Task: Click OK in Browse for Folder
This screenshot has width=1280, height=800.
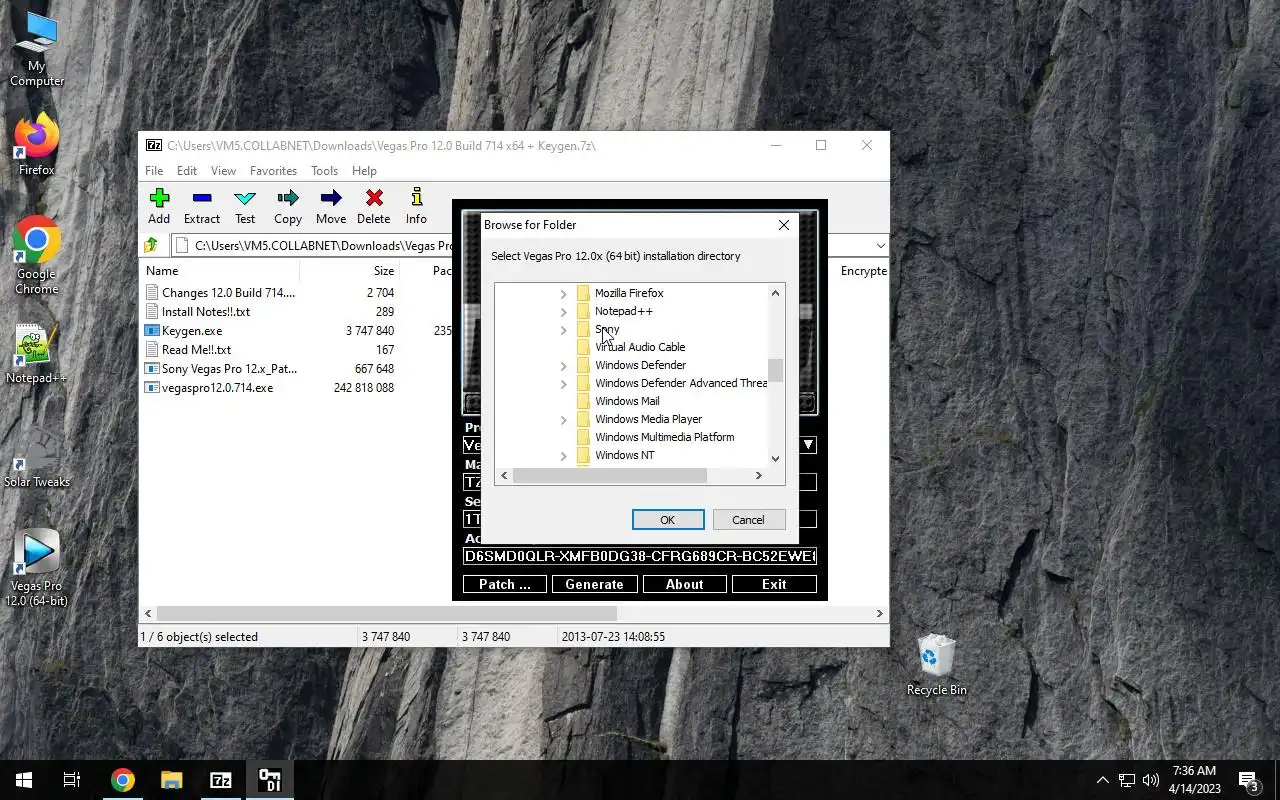Action: pos(668,520)
